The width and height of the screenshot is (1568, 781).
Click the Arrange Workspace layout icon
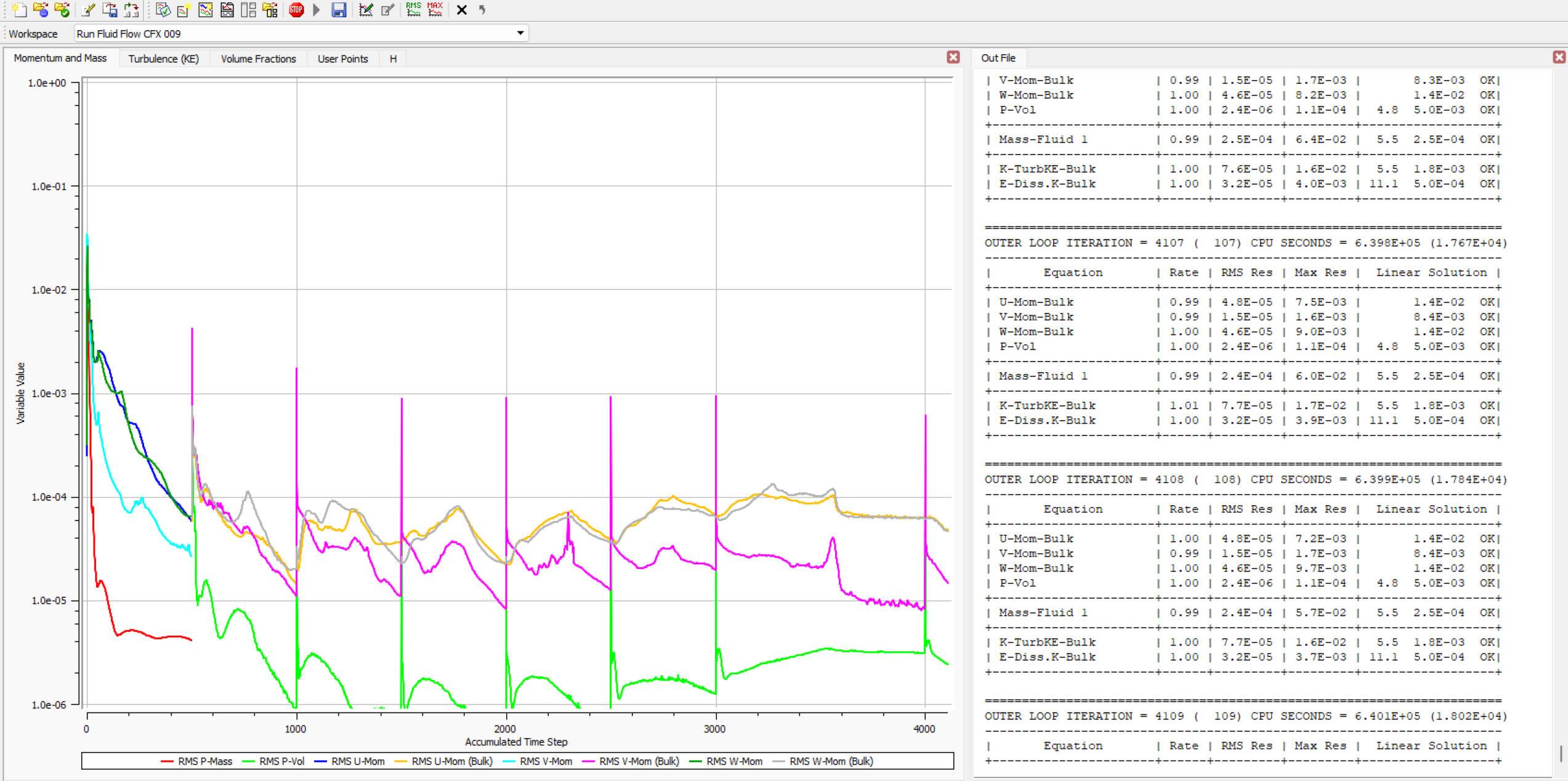point(248,10)
